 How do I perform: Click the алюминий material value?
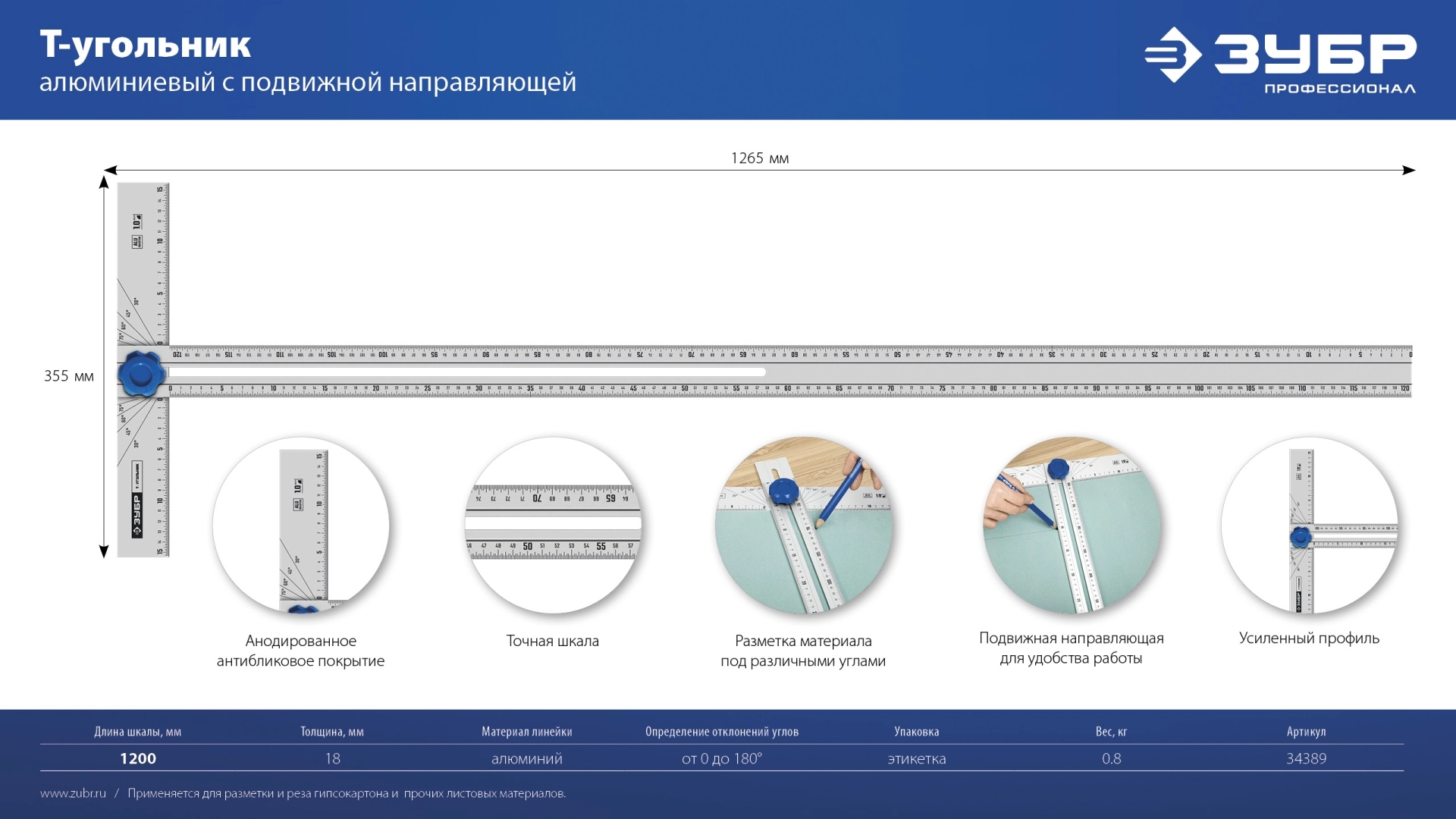coord(526,758)
